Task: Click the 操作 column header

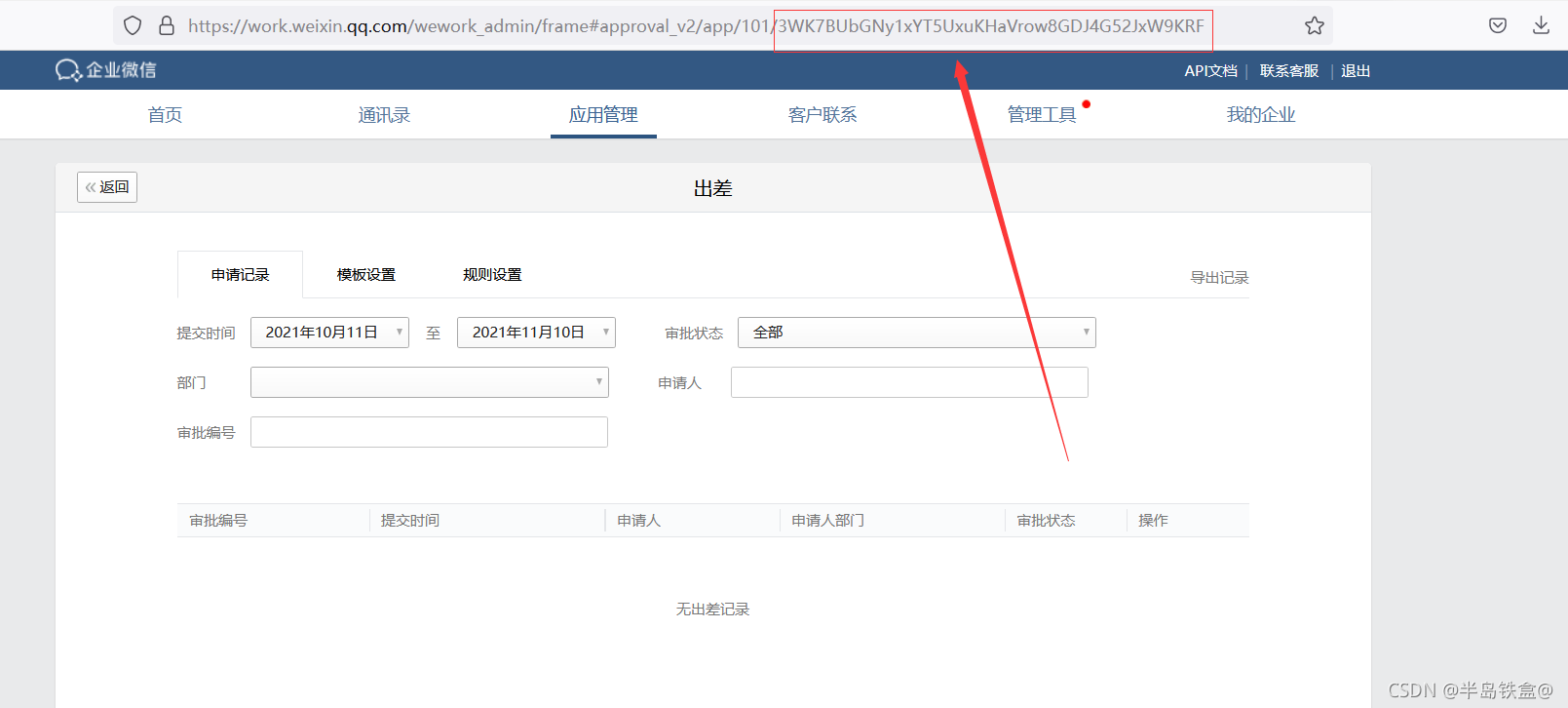Action: click(x=1153, y=521)
